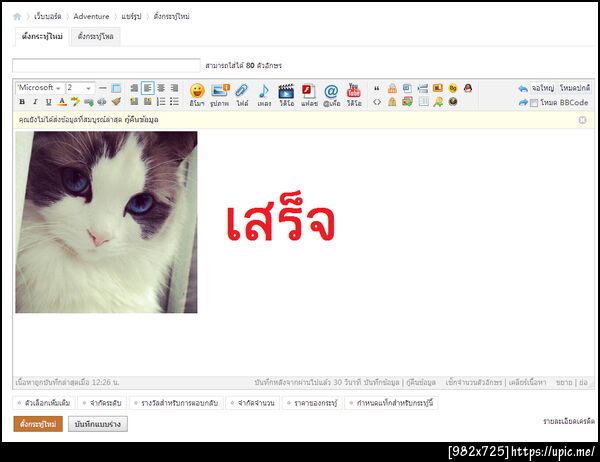The height and width of the screenshot is (462, 600).
Task: Expand the จำกัดจำนวน section
Action: [x=253, y=403]
